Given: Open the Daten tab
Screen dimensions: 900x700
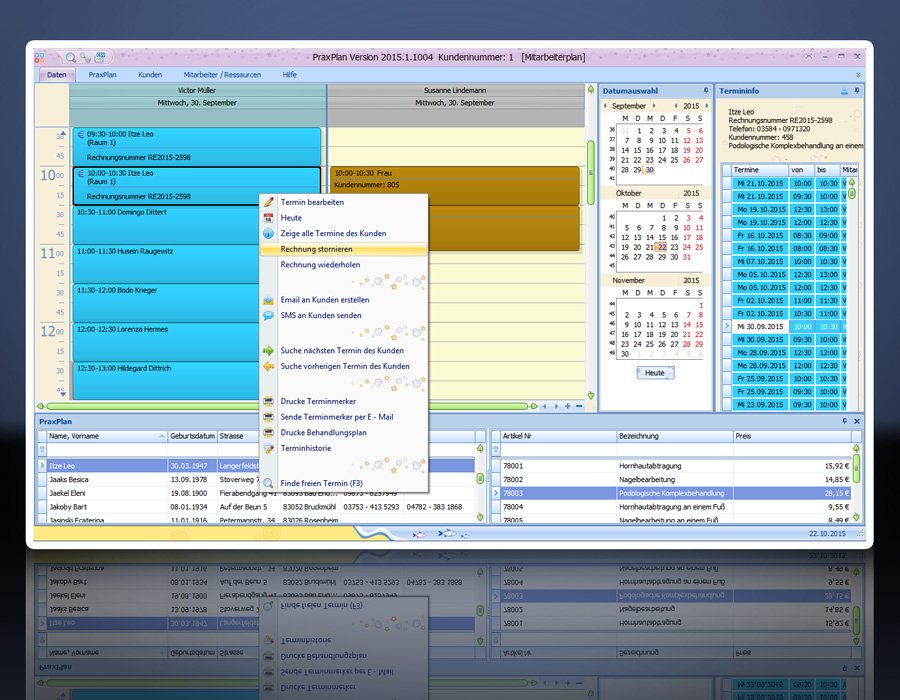Looking at the screenshot, I should tap(56, 75).
